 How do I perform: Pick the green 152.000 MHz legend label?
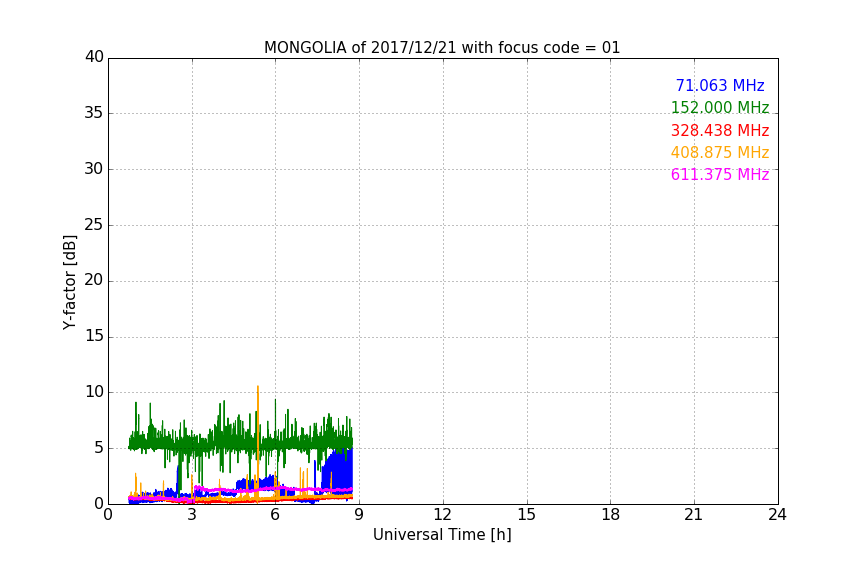[x=720, y=107]
